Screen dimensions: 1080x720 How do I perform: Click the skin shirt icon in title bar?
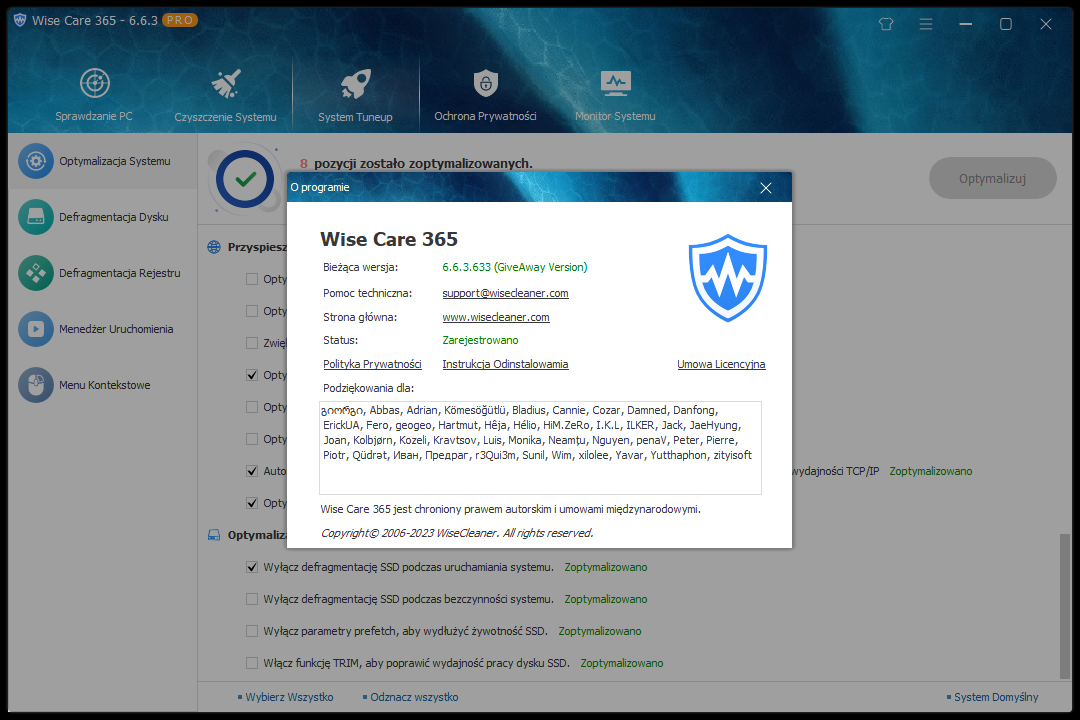[886, 24]
